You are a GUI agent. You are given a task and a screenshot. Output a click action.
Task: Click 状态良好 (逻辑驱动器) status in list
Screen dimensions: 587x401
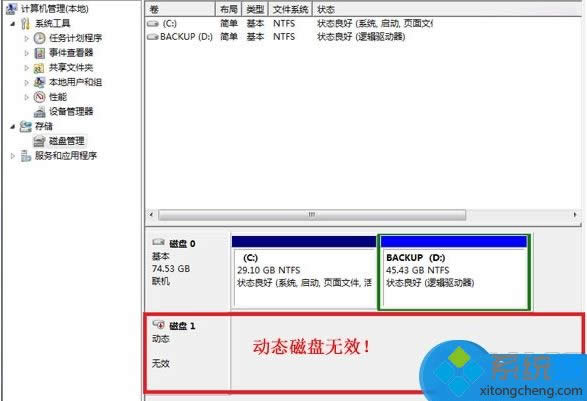[x=361, y=37]
